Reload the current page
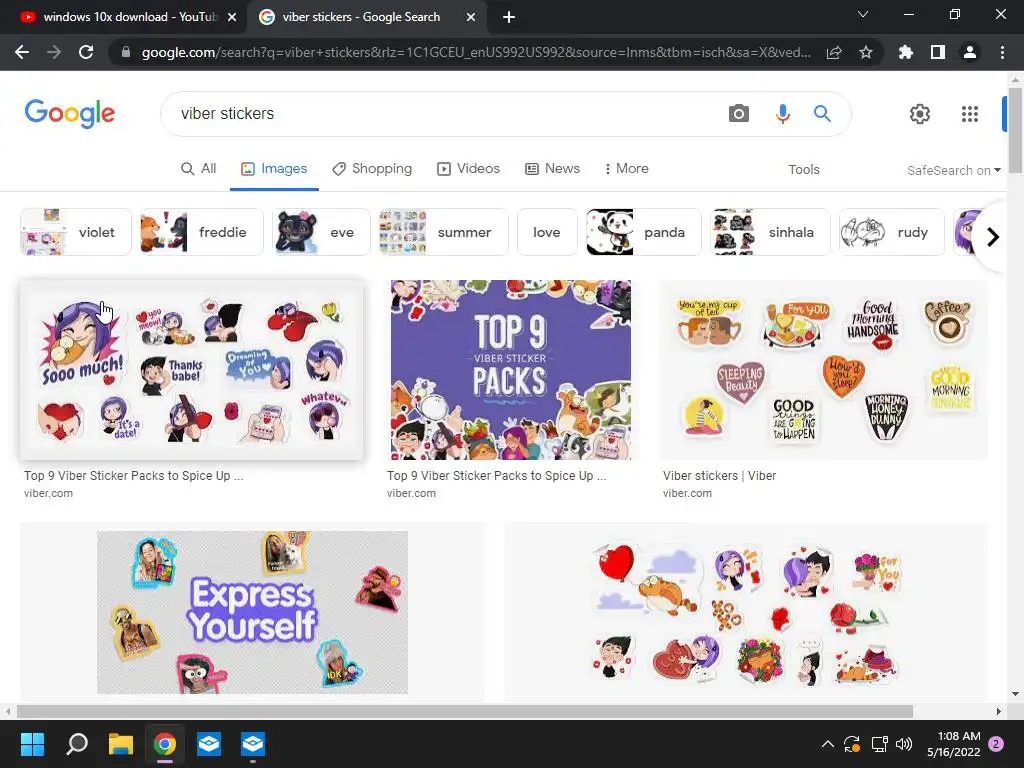The image size is (1024, 768). click(86, 52)
